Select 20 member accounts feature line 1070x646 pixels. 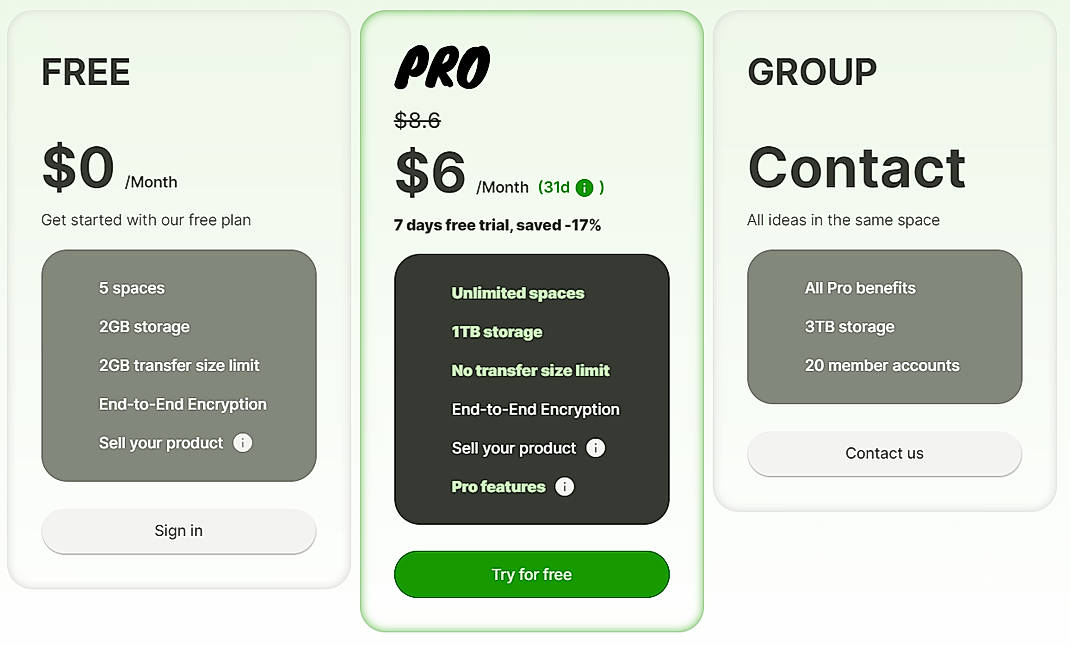pyautogui.click(x=883, y=366)
